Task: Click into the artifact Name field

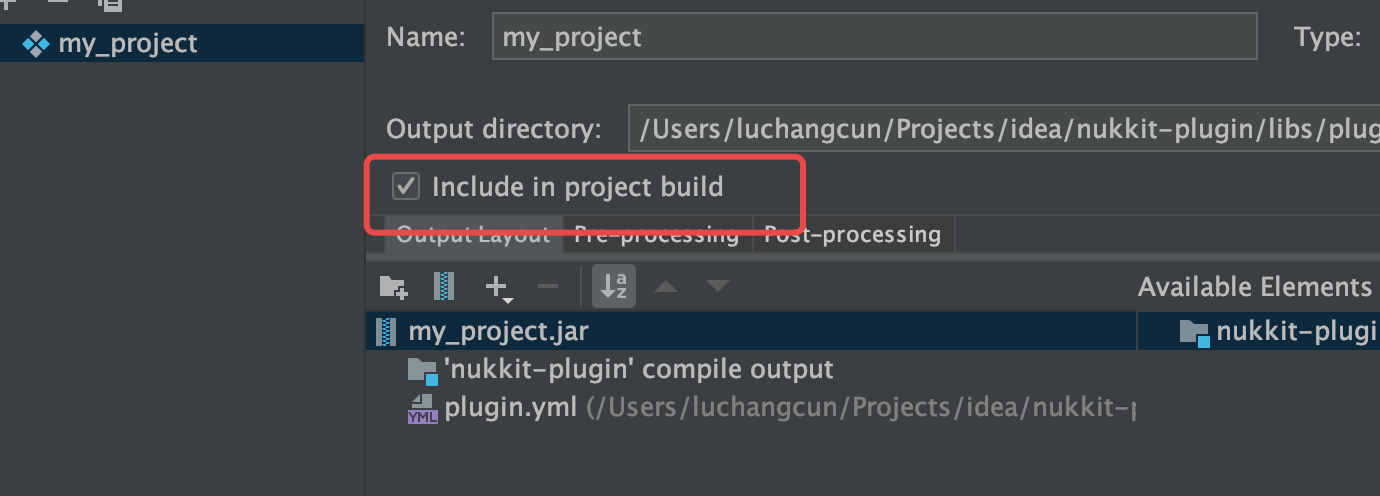Action: 873,38
